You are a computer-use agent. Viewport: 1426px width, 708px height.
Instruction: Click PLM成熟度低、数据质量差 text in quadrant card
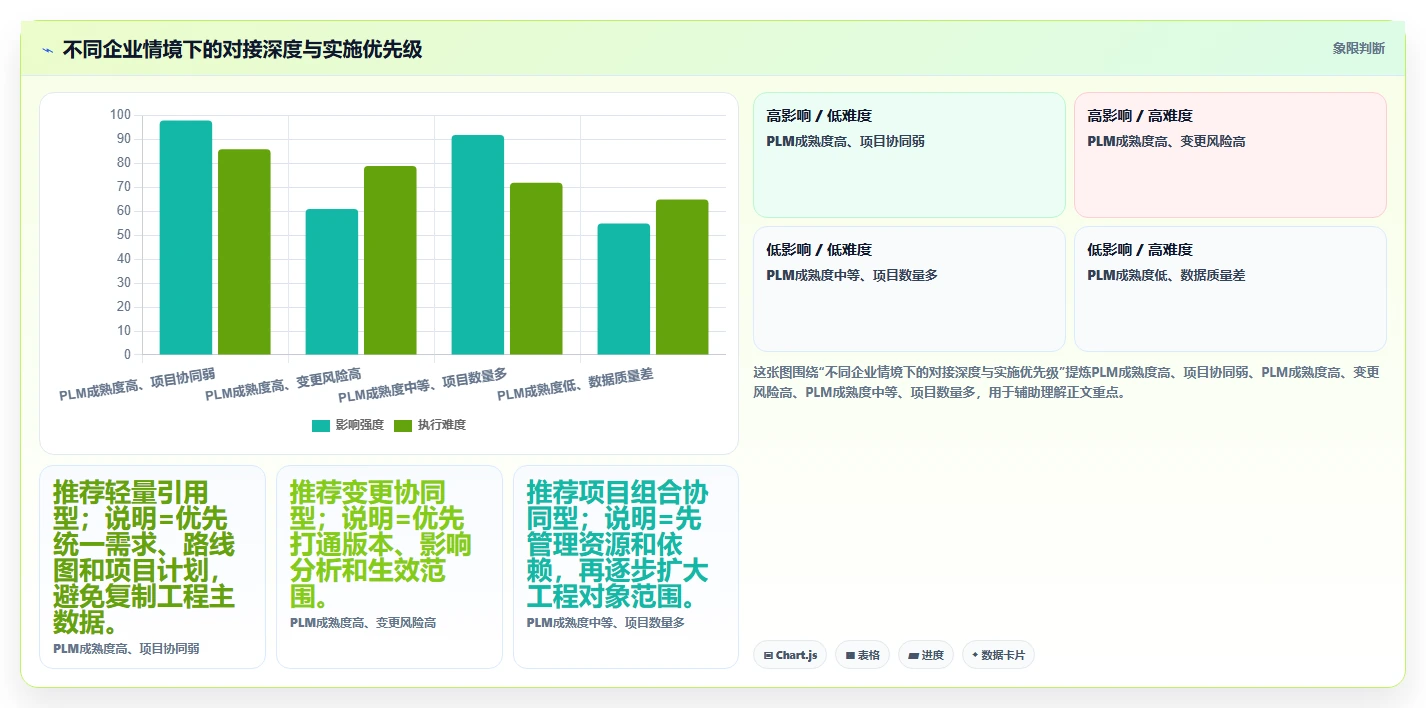point(1166,275)
